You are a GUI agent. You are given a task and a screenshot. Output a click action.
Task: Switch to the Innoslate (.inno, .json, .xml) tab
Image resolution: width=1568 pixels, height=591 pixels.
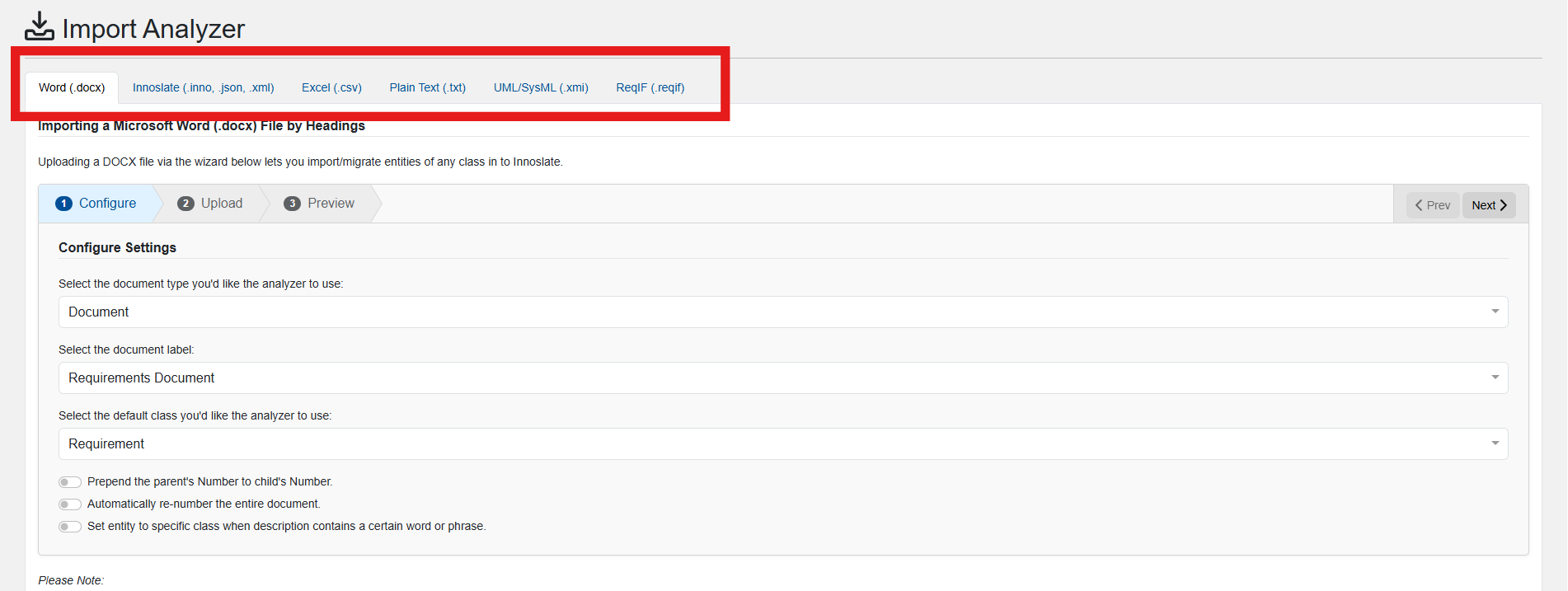click(203, 87)
